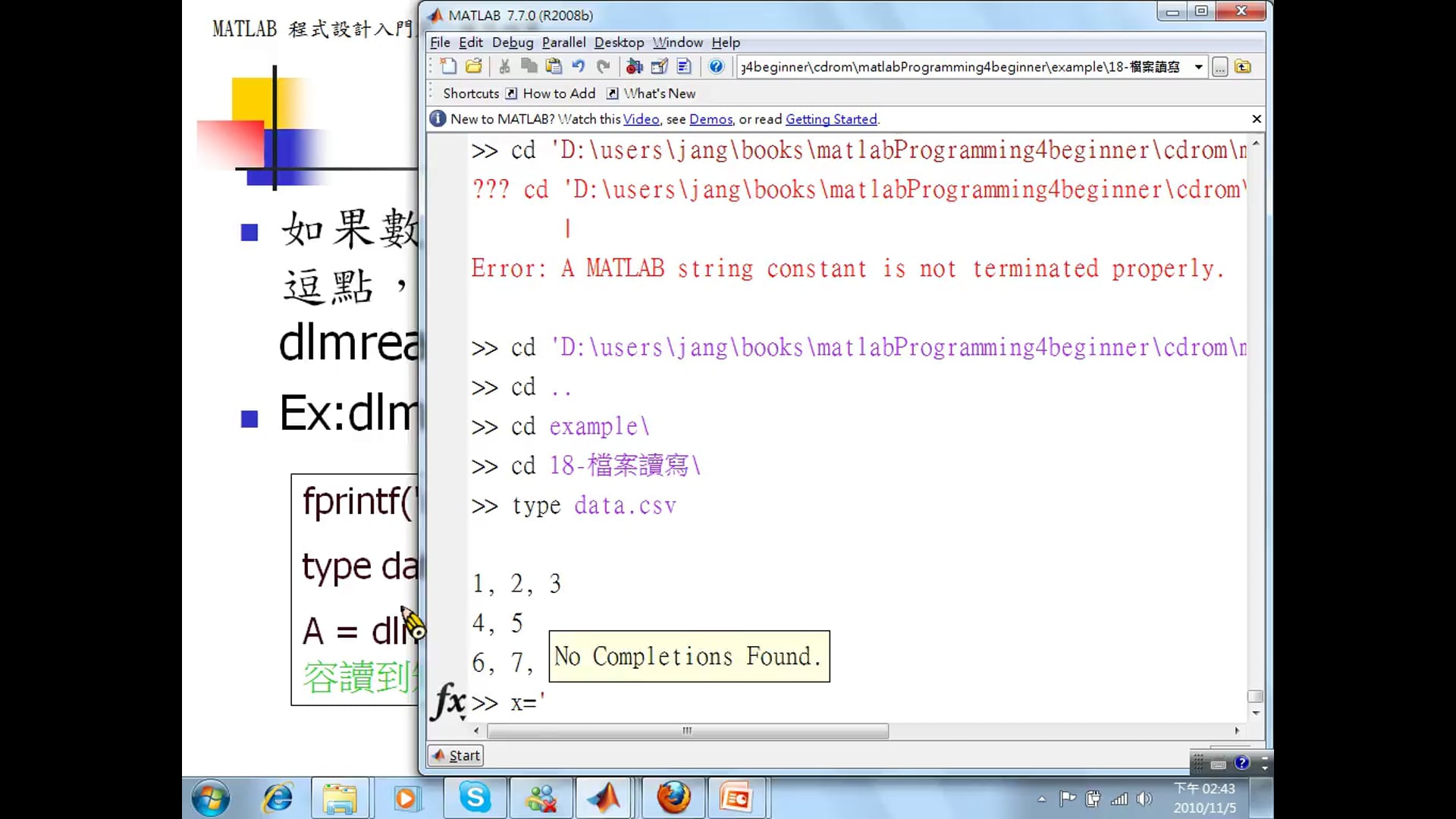
Task: Click the New M-File icon
Action: pos(448,67)
